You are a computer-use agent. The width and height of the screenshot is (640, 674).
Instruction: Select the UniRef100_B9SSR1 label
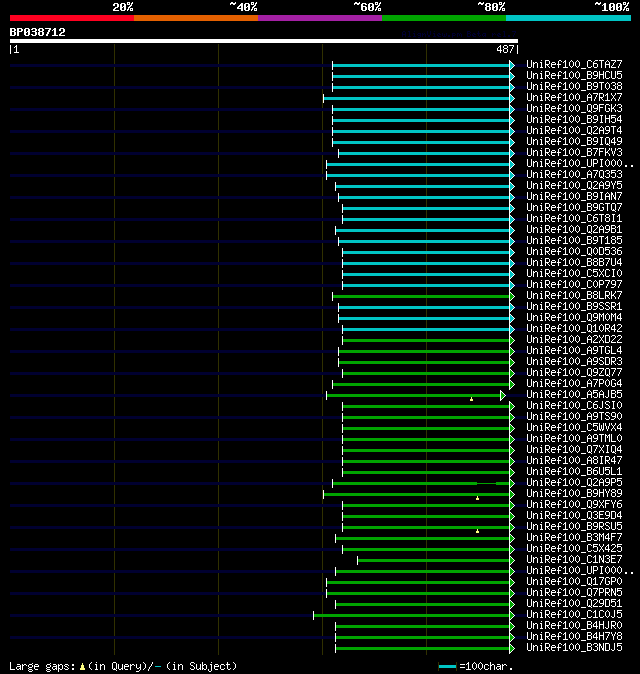tap(574, 306)
